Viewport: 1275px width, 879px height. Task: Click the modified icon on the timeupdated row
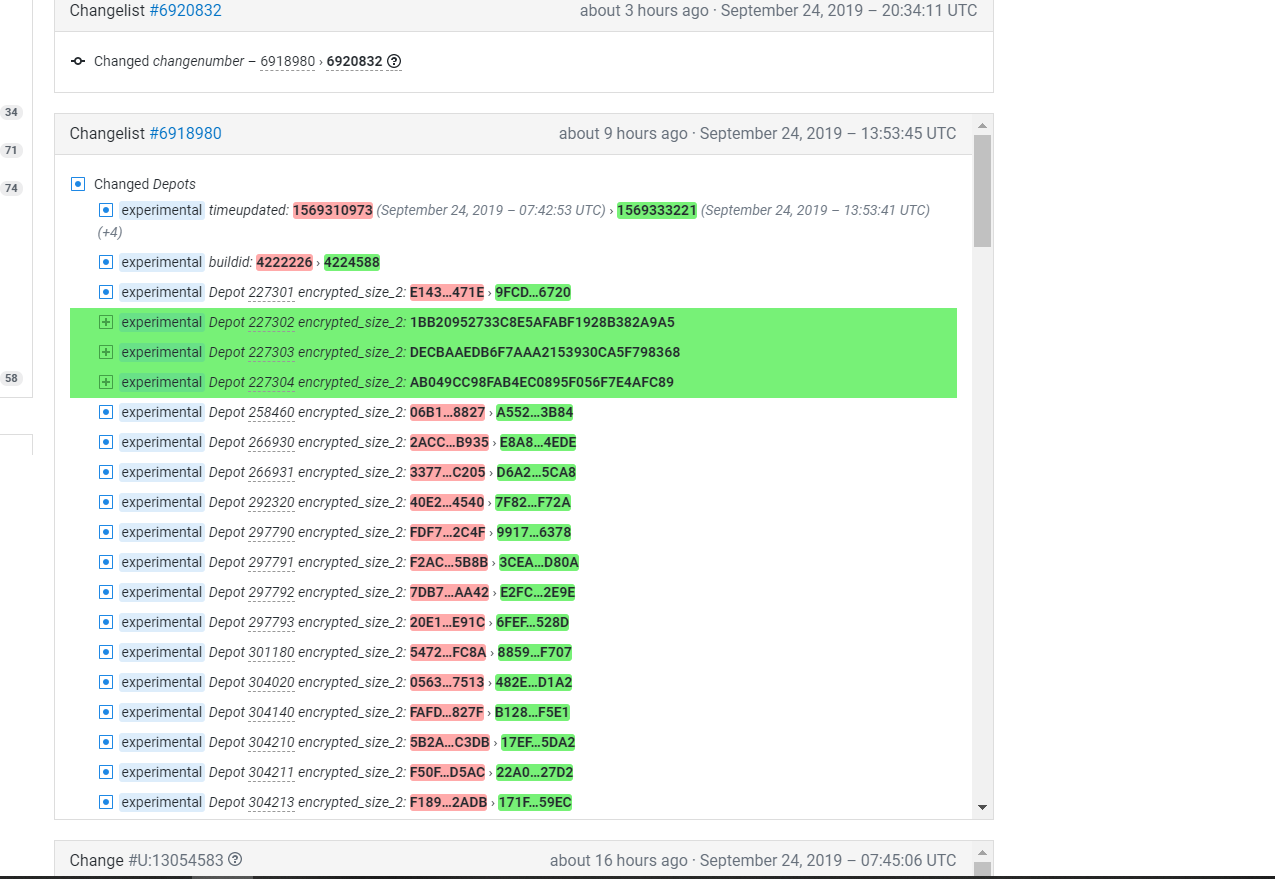(106, 210)
